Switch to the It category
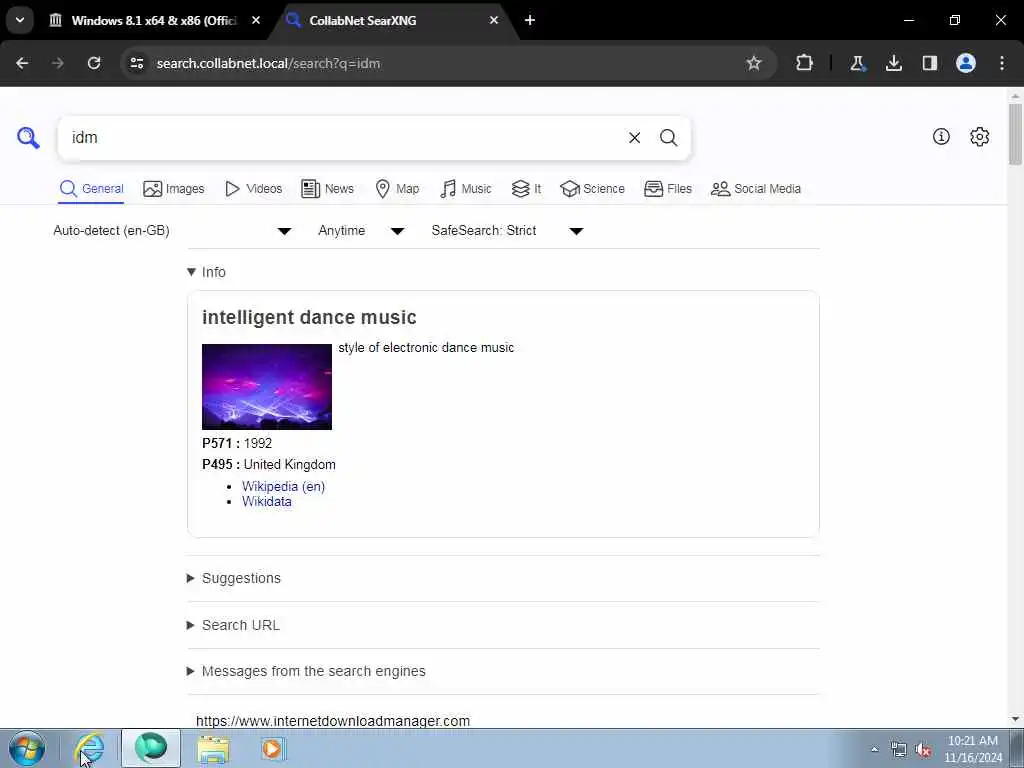Screen dimensions: 1024x768 point(526,189)
